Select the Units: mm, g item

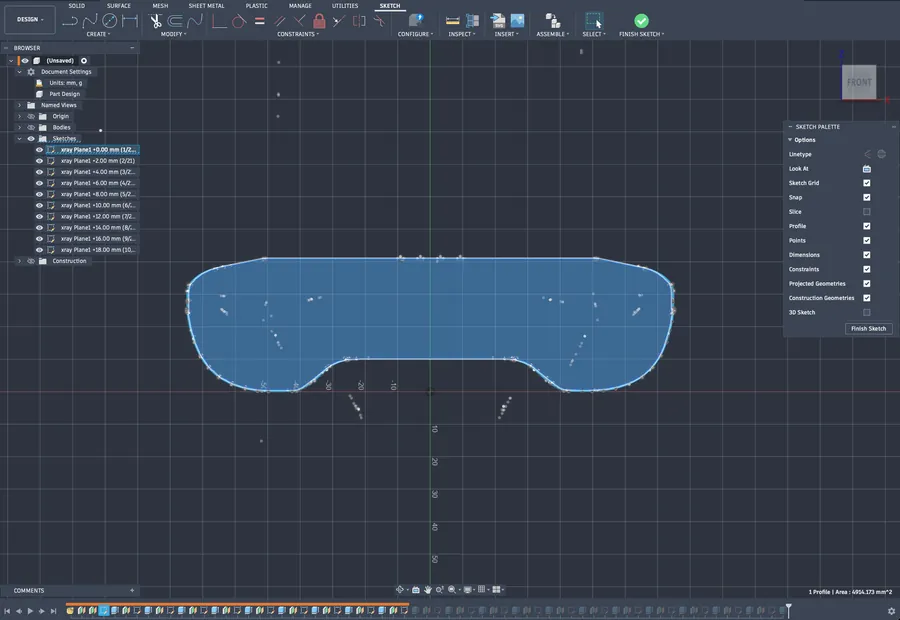tap(65, 83)
